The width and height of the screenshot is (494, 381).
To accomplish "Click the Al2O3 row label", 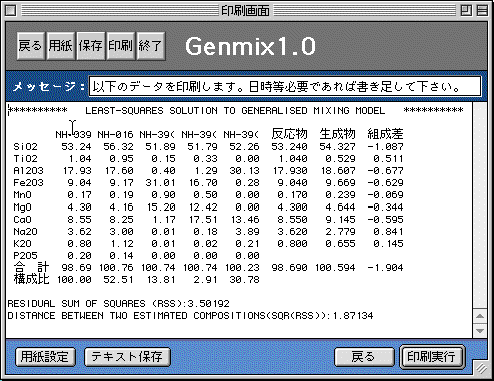I will click(28, 171).
